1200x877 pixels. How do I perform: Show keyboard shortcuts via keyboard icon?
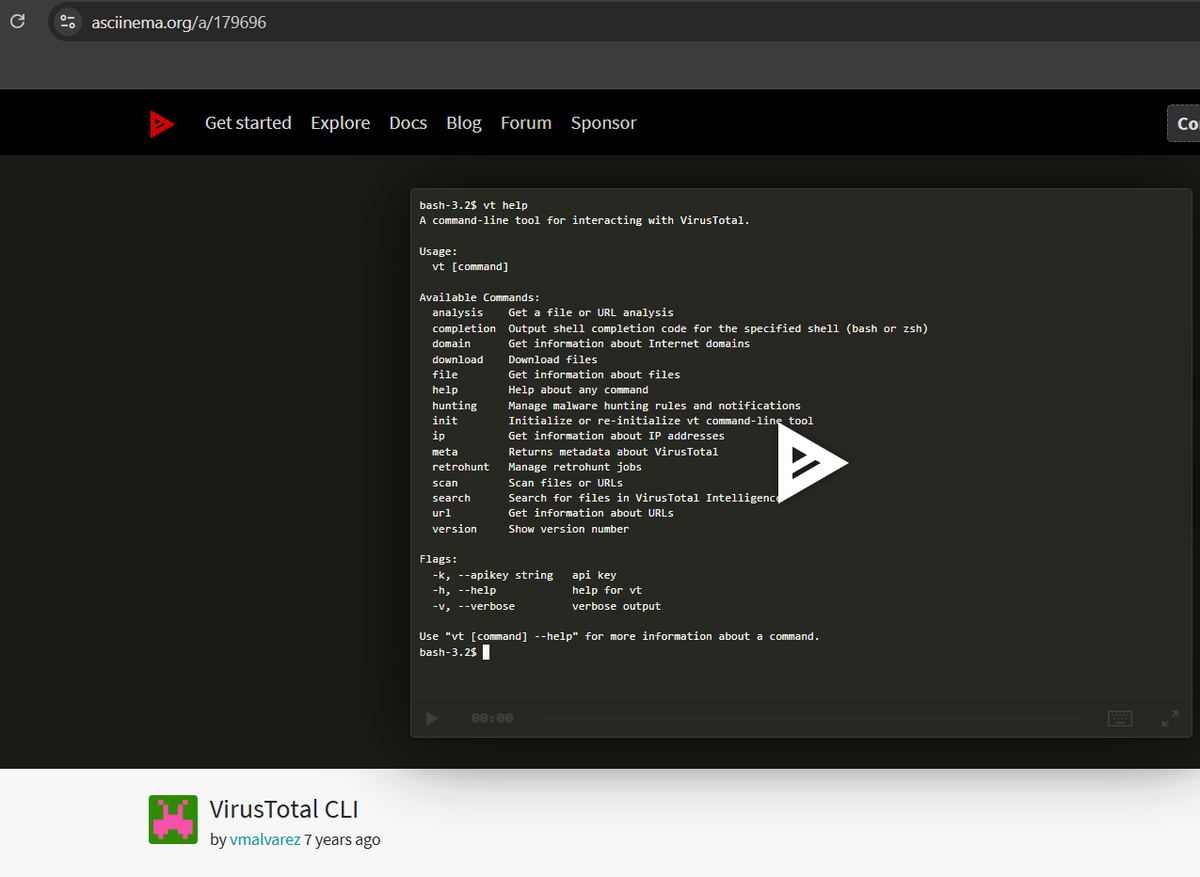click(x=1120, y=718)
